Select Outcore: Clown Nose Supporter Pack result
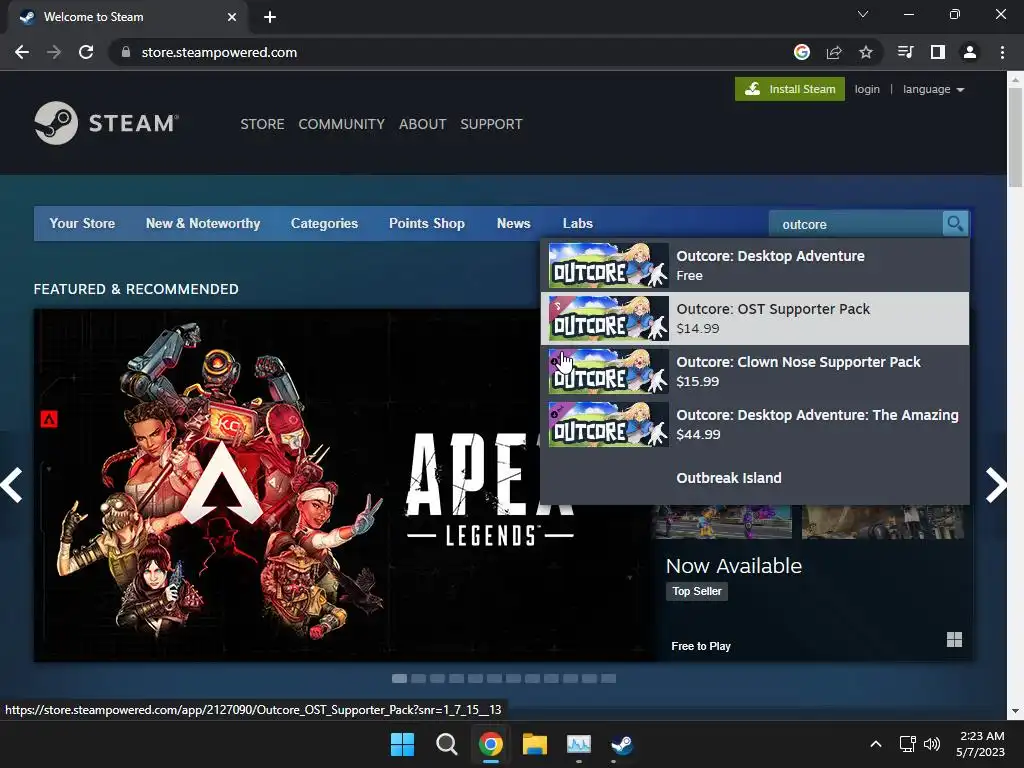Viewport: 1024px width, 768px height. 755,372
